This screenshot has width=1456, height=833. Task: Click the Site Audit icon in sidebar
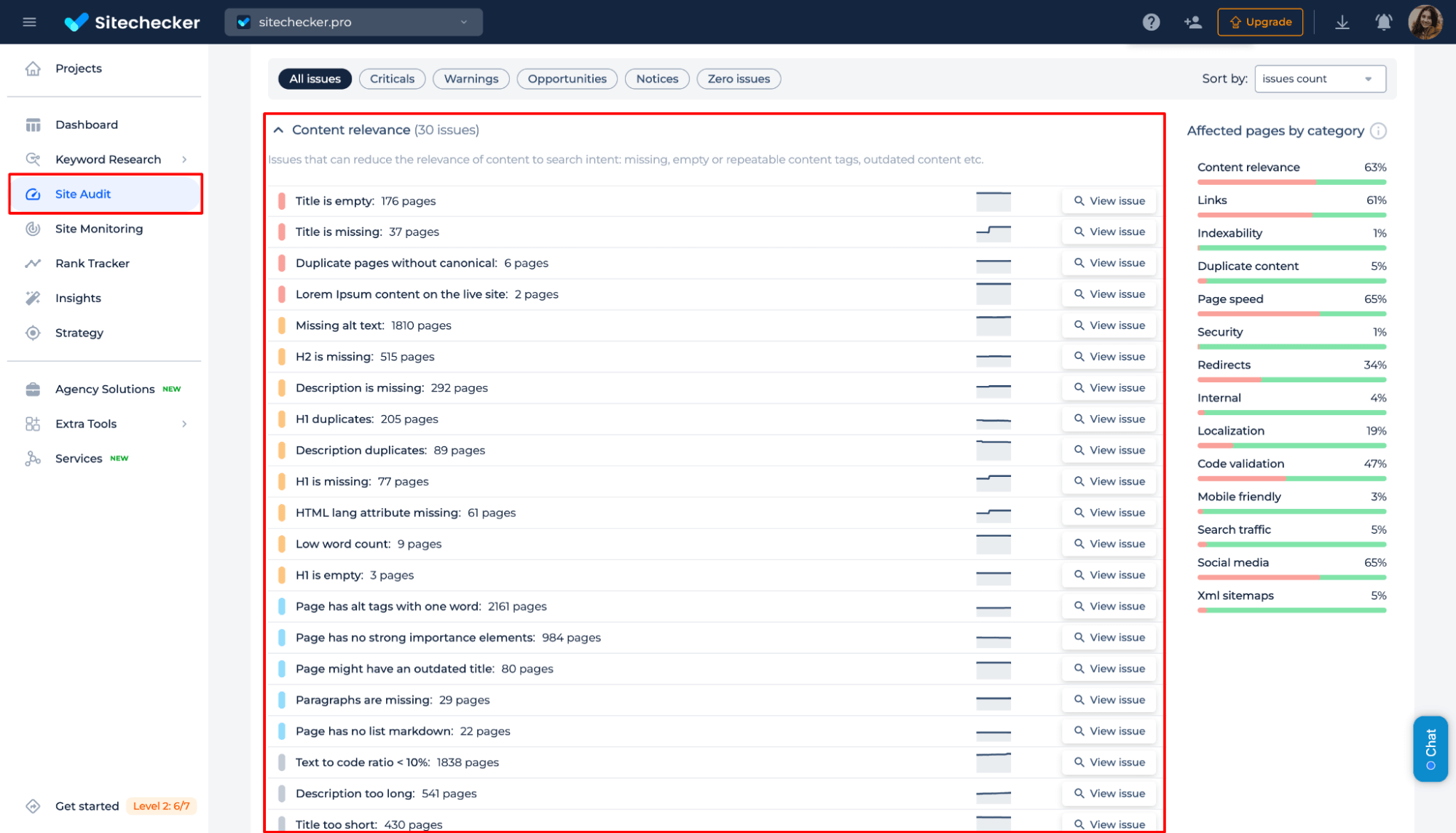(31, 193)
